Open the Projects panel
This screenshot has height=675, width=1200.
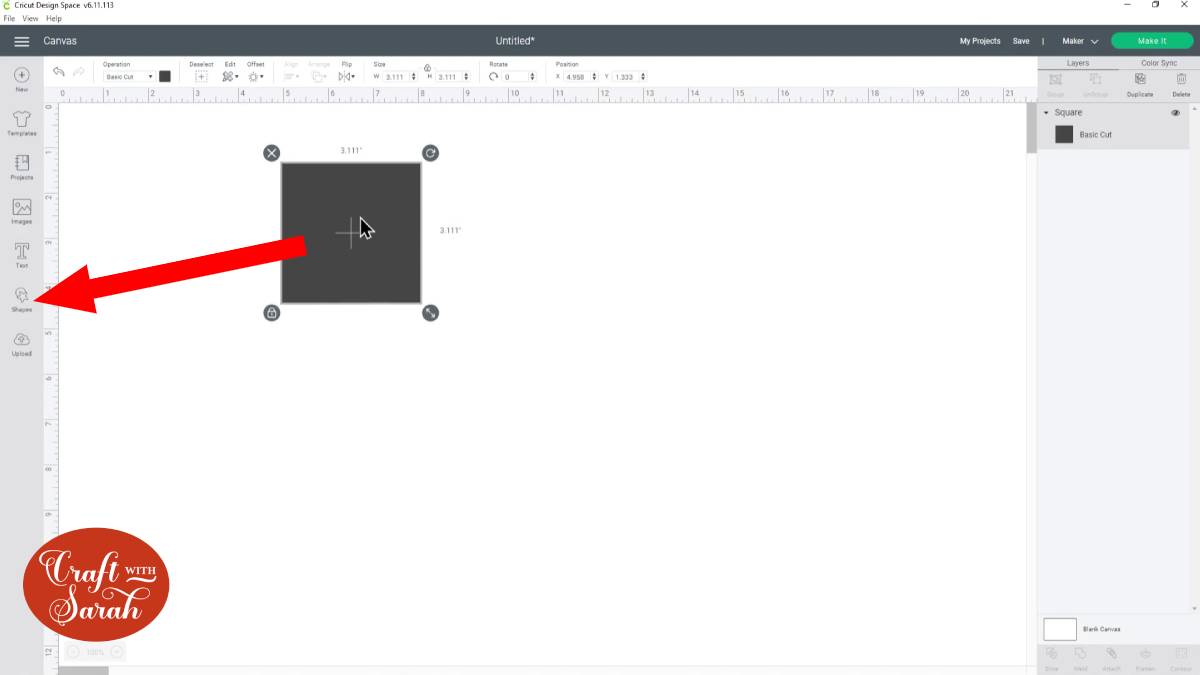(x=21, y=167)
